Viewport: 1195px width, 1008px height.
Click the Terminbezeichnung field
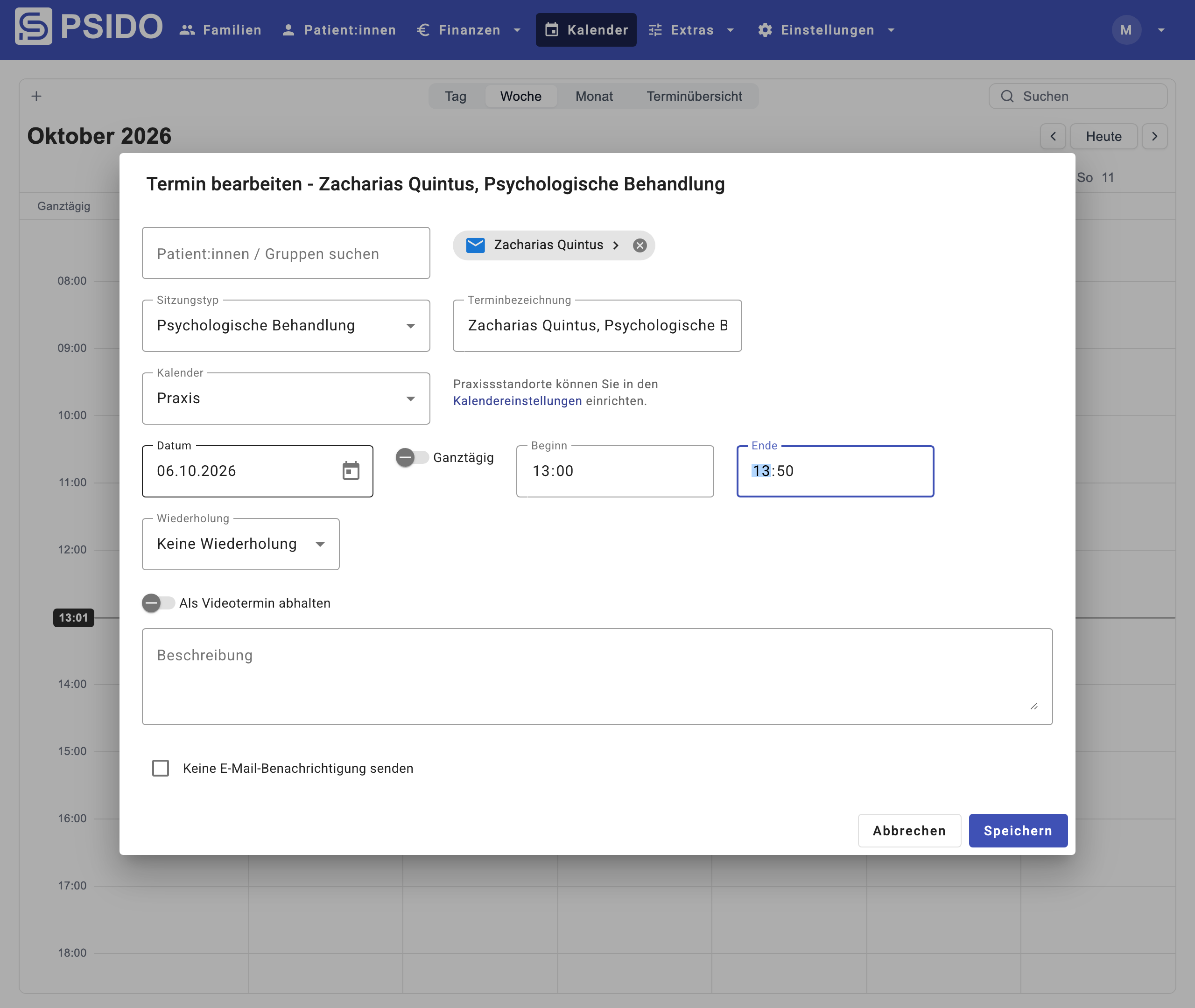pos(597,326)
